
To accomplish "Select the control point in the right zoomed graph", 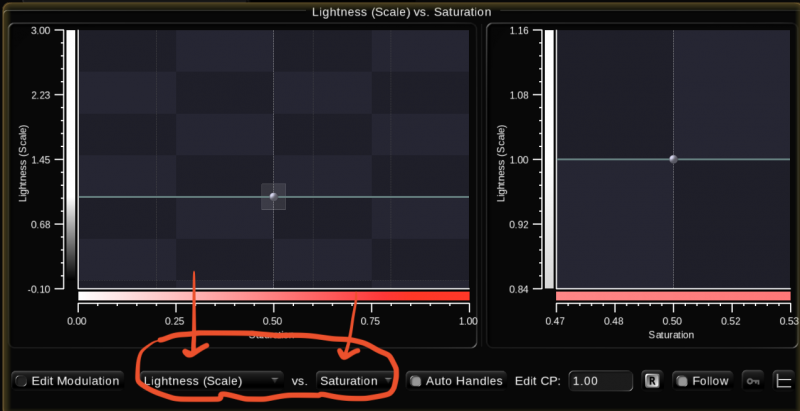I will coord(673,159).
